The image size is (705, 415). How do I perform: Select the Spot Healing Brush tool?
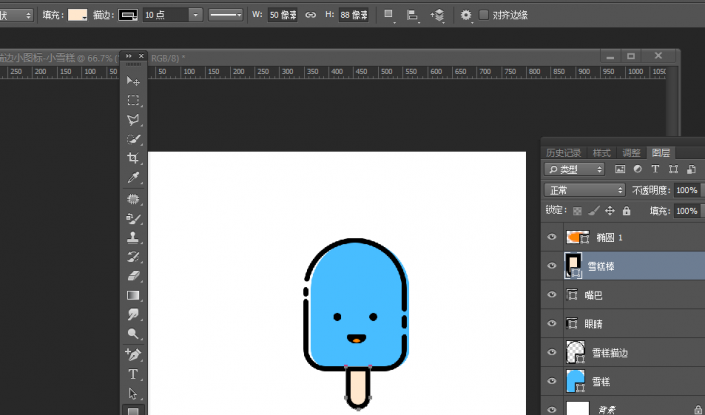coord(133,199)
